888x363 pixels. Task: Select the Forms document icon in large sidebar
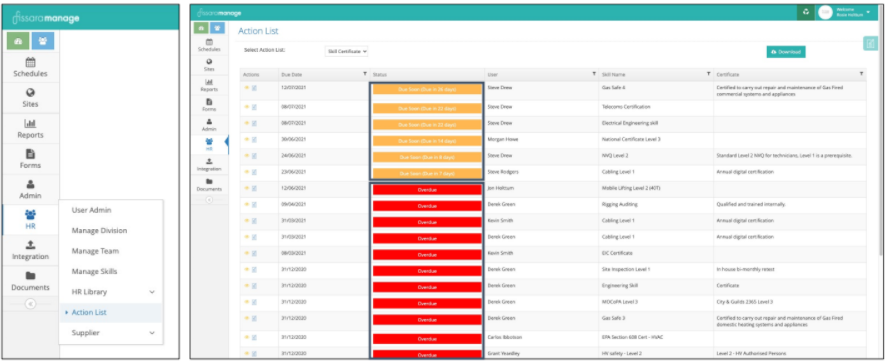[x=31, y=154]
